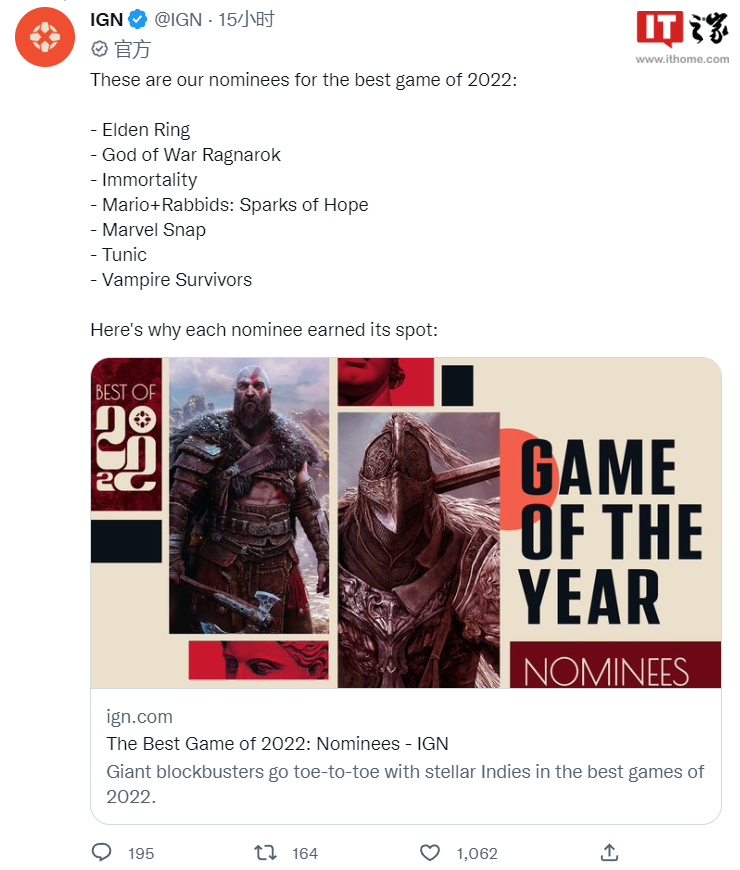Toggle retweet status on the tweet
740x870 pixels.
point(264,853)
